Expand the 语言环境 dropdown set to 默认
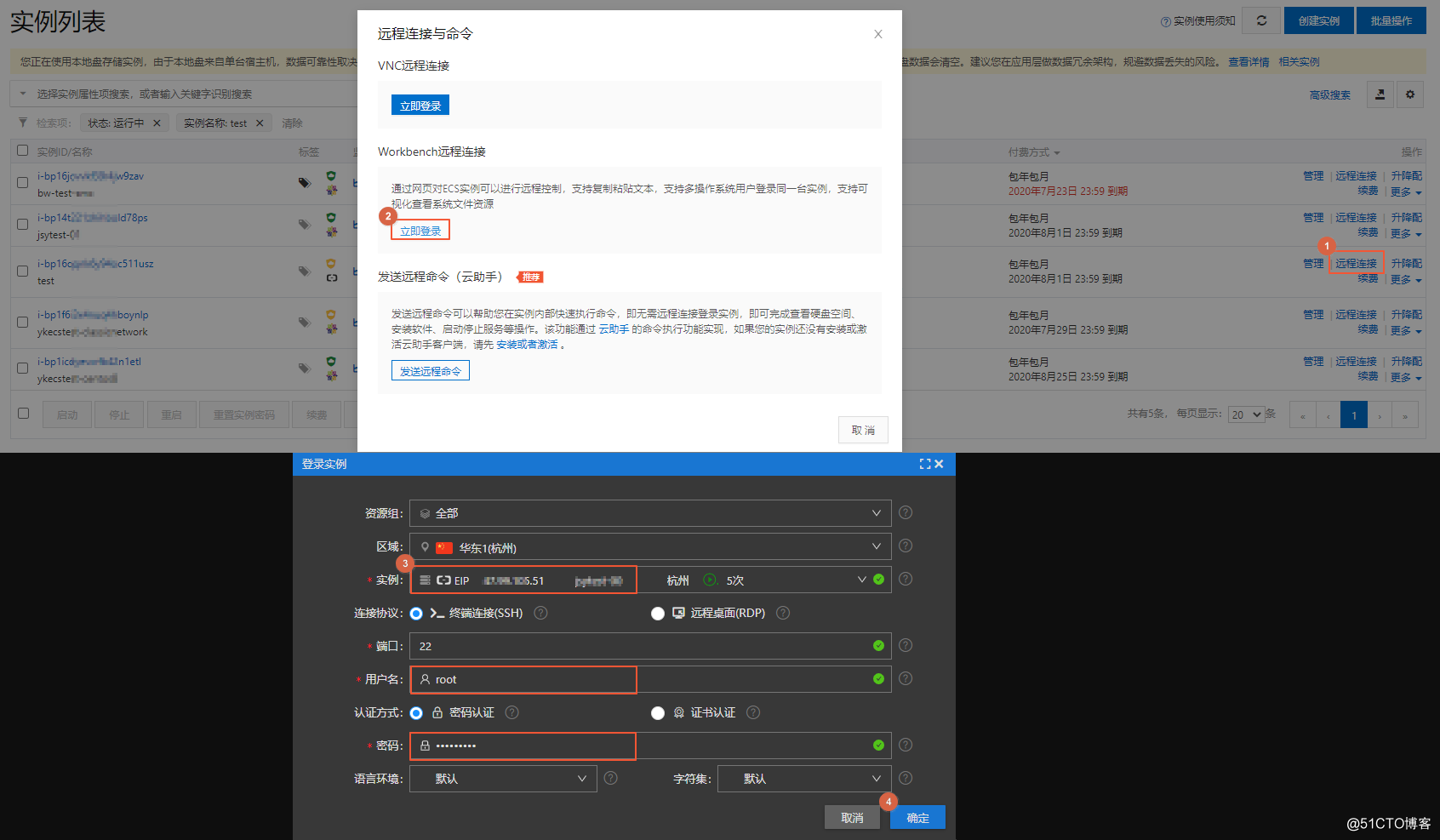1440x840 pixels. (x=502, y=778)
